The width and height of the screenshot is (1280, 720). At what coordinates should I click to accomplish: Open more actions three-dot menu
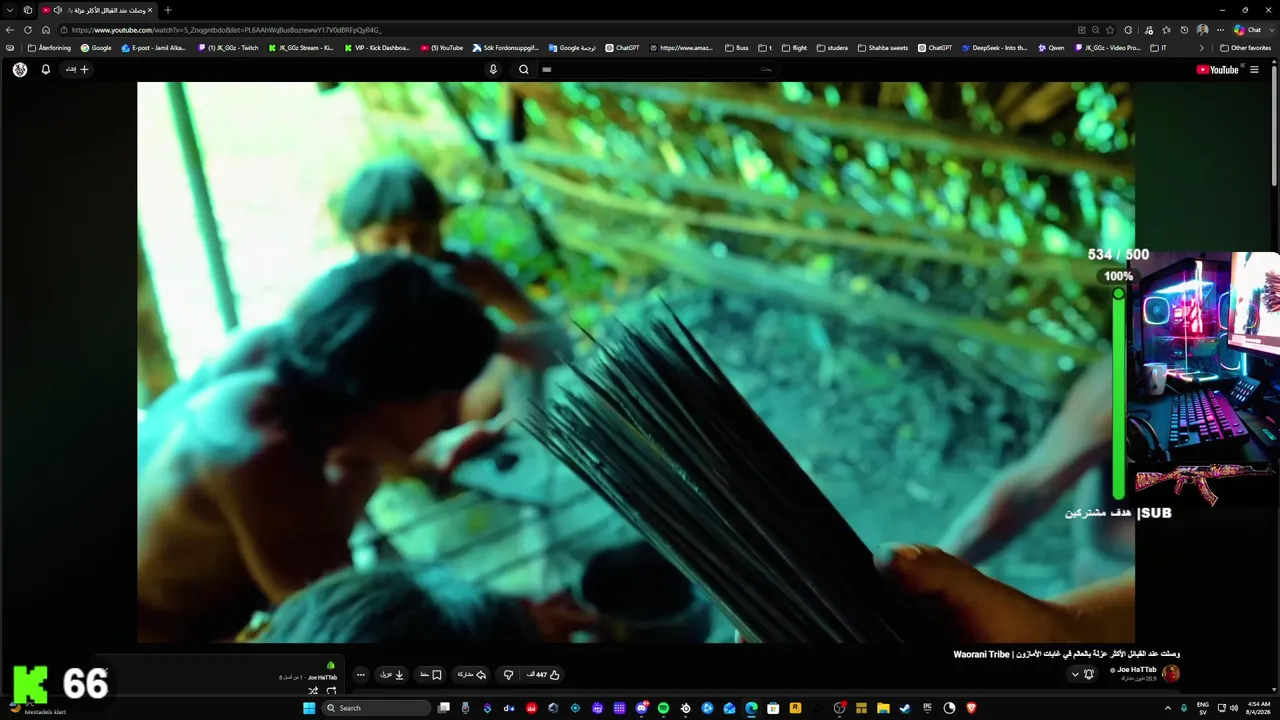(x=361, y=675)
